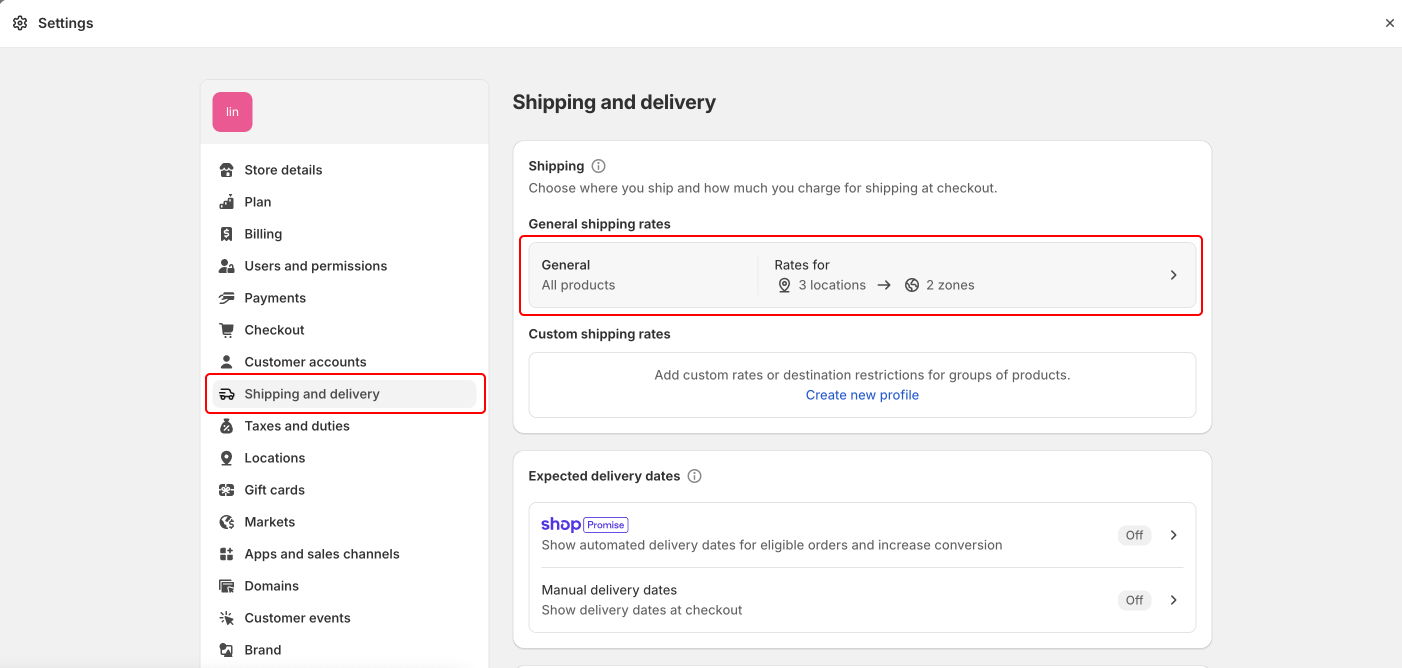This screenshot has width=1402, height=668.
Task: Click the Apps and sales channels grid icon
Action: (226, 554)
